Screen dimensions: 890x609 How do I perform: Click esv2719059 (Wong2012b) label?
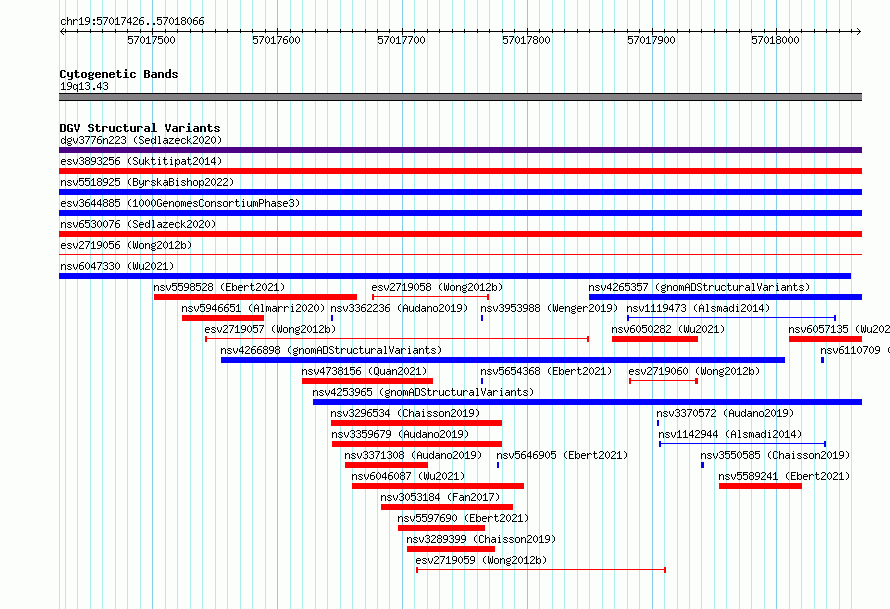click(x=481, y=560)
